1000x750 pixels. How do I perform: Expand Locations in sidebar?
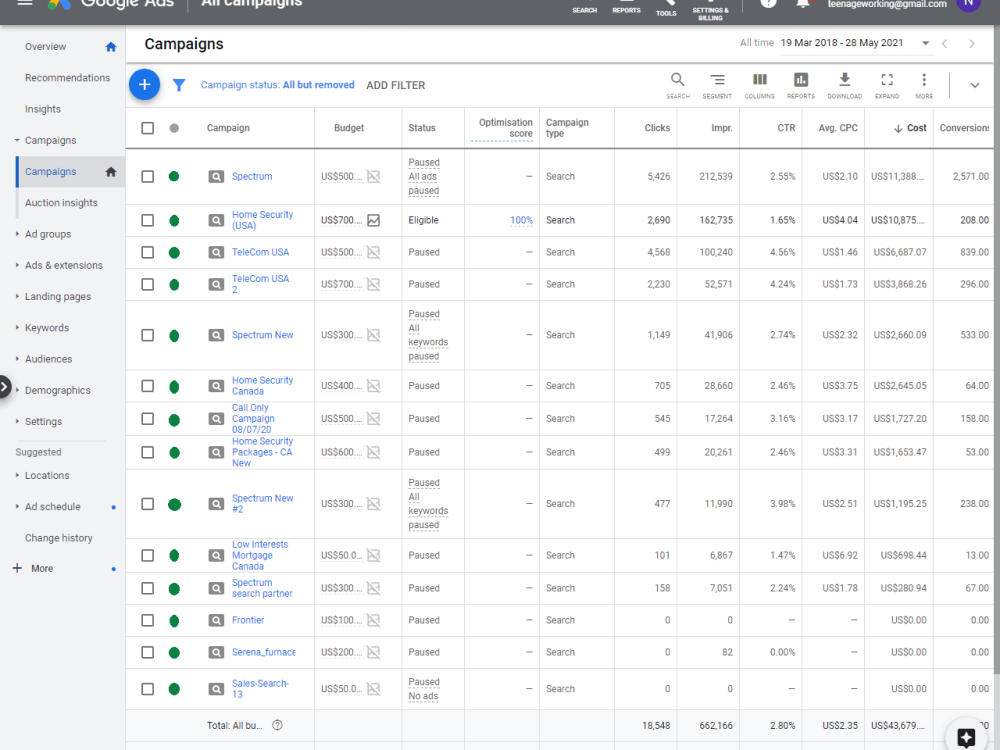point(17,475)
